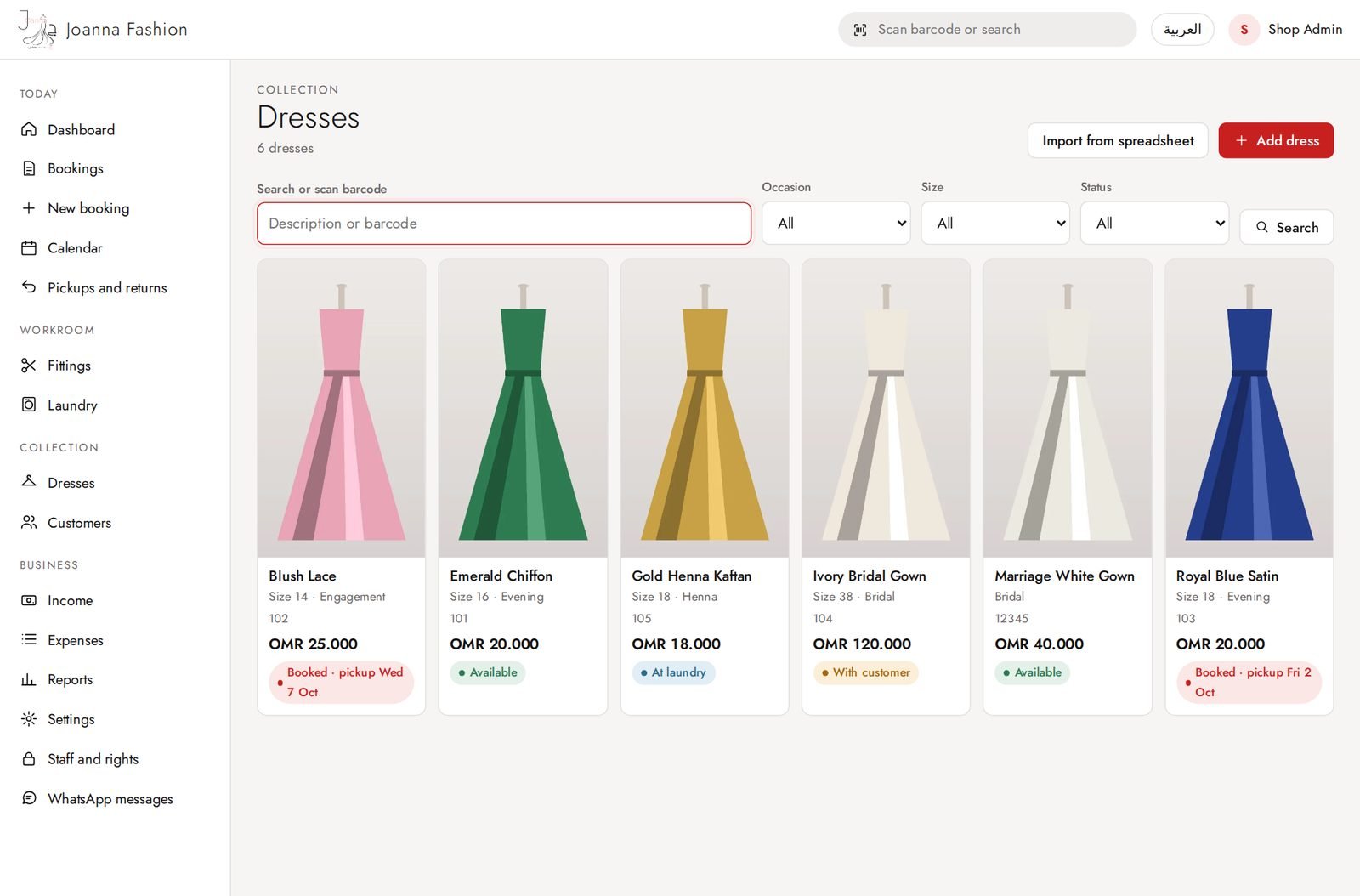Click the At laundry status badge
The width and height of the screenshot is (1360, 896).
point(673,672)
